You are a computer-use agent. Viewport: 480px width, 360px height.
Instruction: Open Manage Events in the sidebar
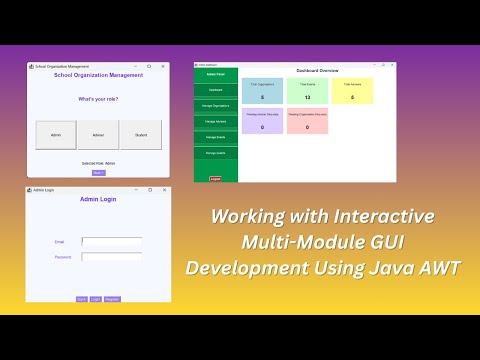pyautogui.click(x=216, y=137)
